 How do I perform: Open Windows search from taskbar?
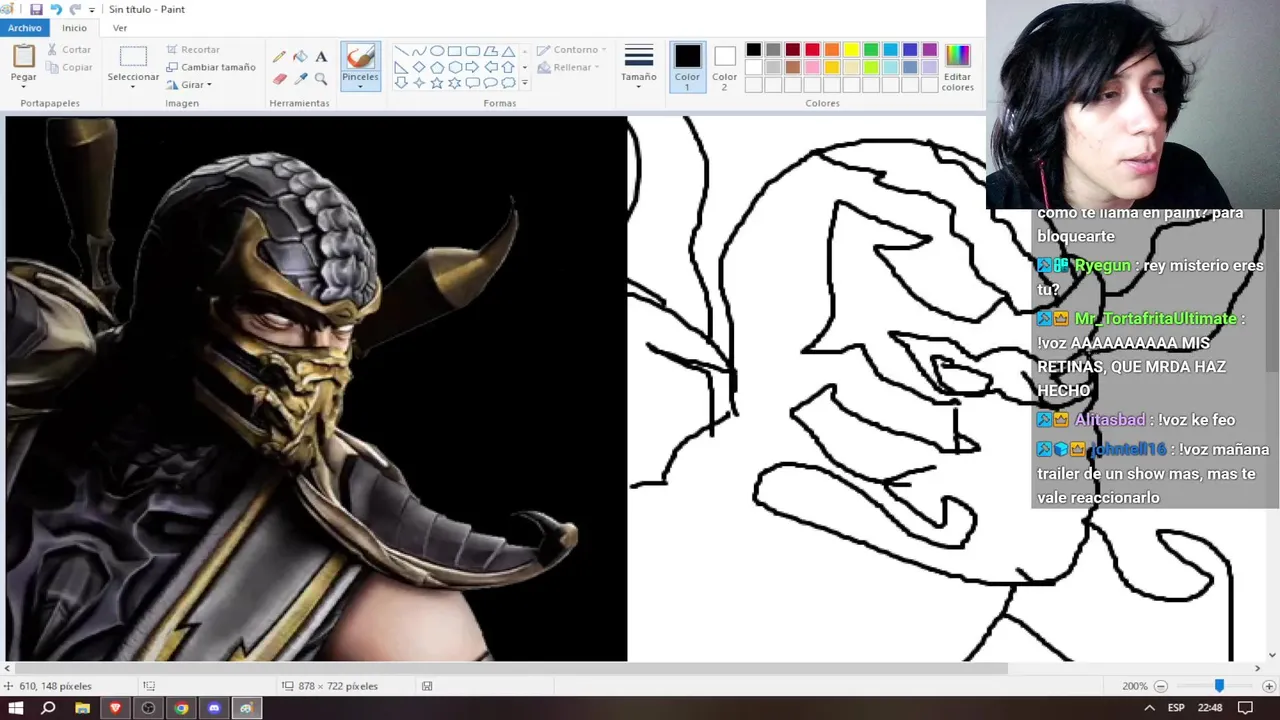pyautogui.click(x=48, y=708)
